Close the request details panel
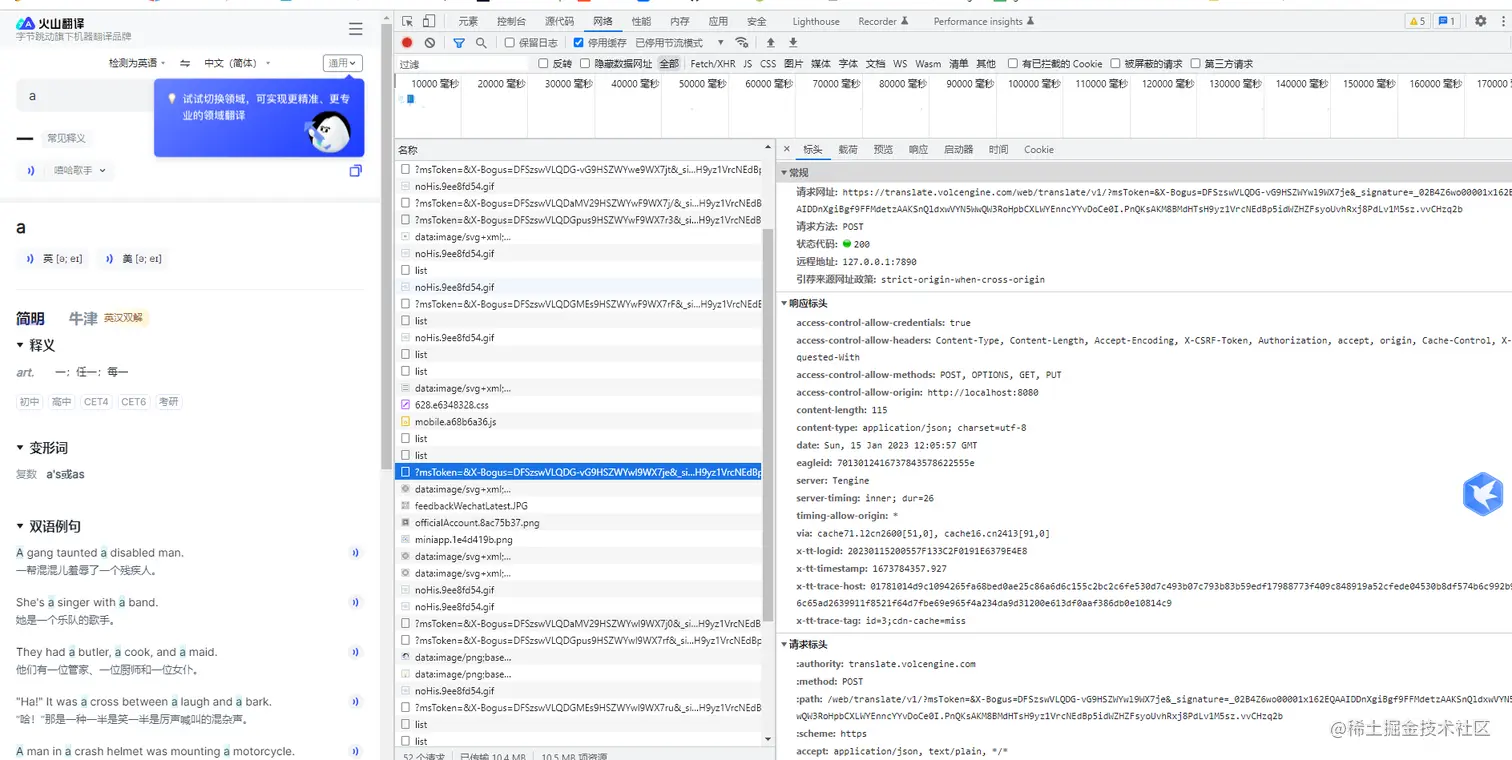Viewport: 1512px width, 760px height. point(786,149)
